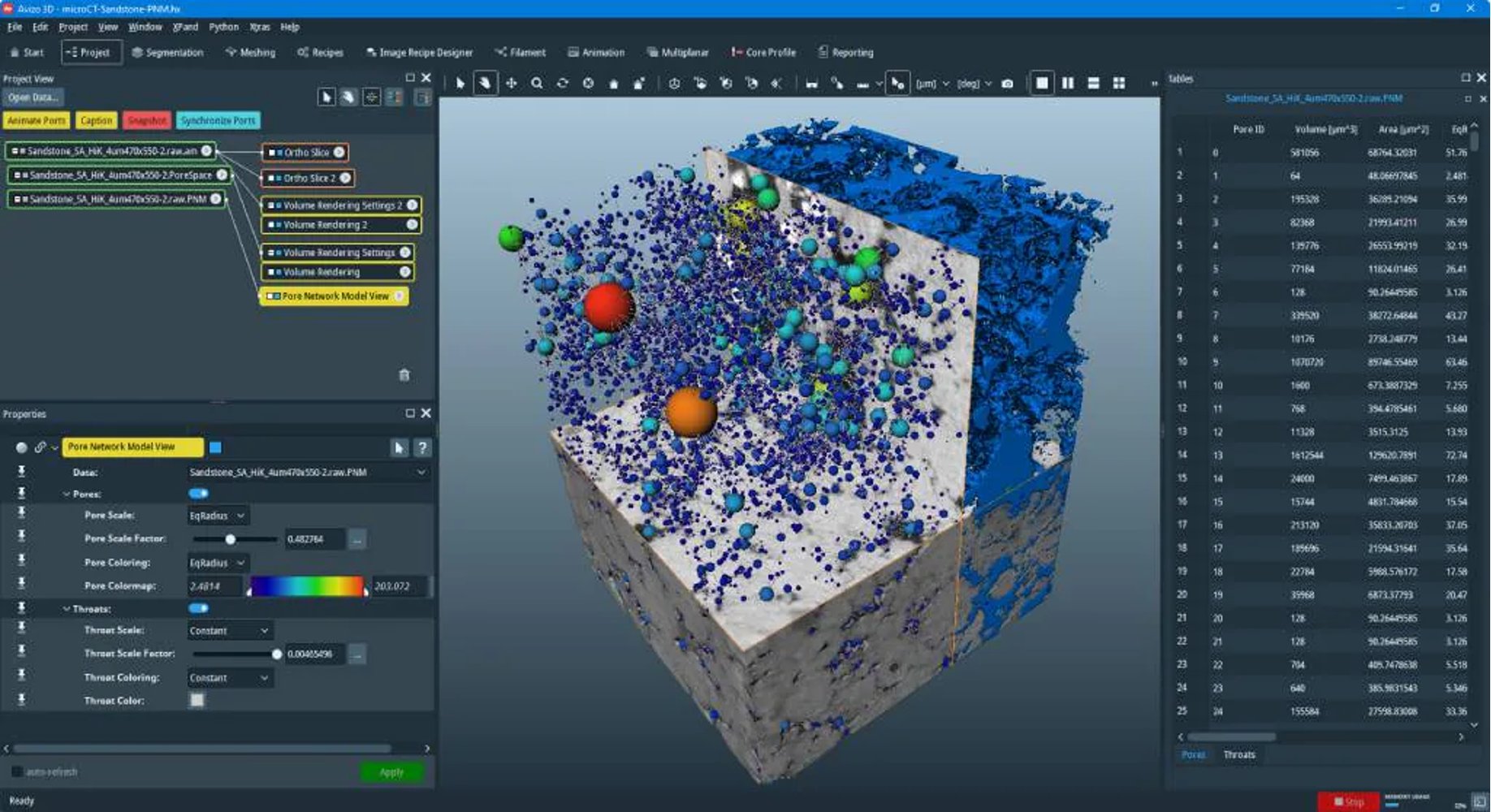
Task: Toggle the Pores switch off
Action: click(x=198, y=494)
